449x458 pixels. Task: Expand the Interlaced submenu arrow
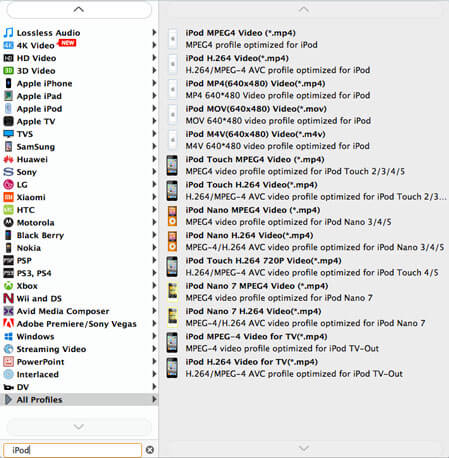pyautogui.click(x=154, y=374)
